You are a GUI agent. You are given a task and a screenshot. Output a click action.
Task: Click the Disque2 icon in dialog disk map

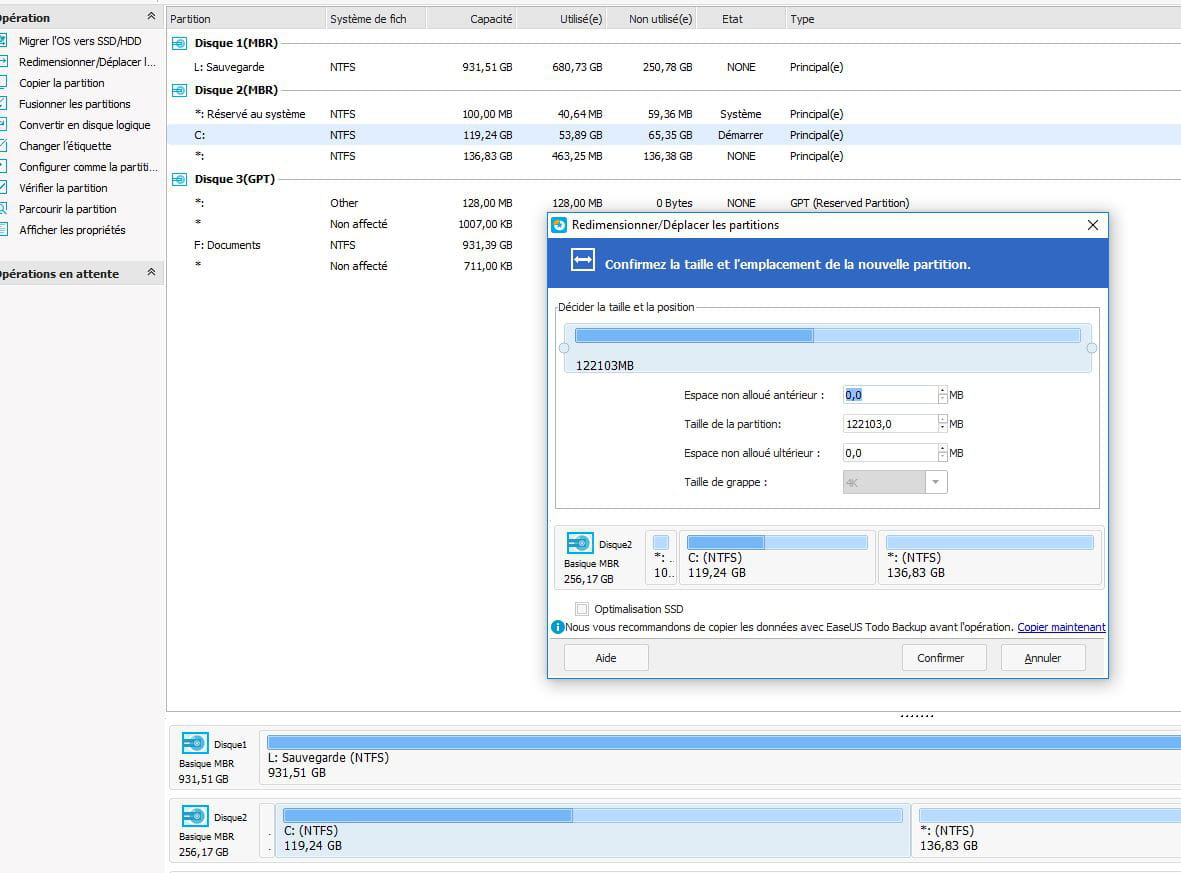point(580,544)
